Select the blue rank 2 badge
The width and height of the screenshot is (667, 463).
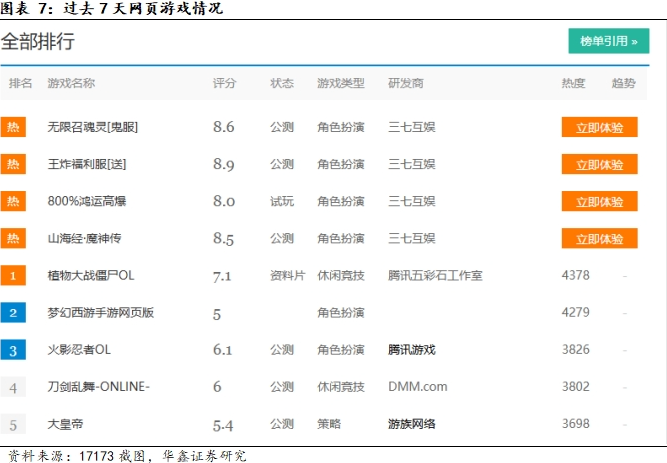13,313
